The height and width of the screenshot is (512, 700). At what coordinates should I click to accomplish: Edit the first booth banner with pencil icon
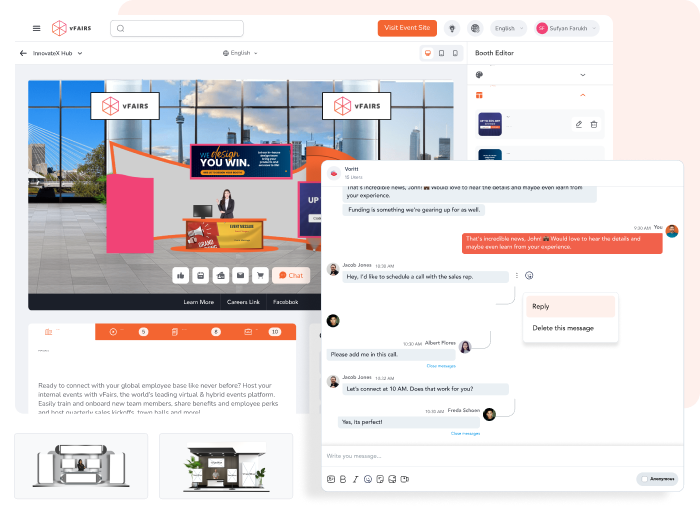click(x=578, y=124)
